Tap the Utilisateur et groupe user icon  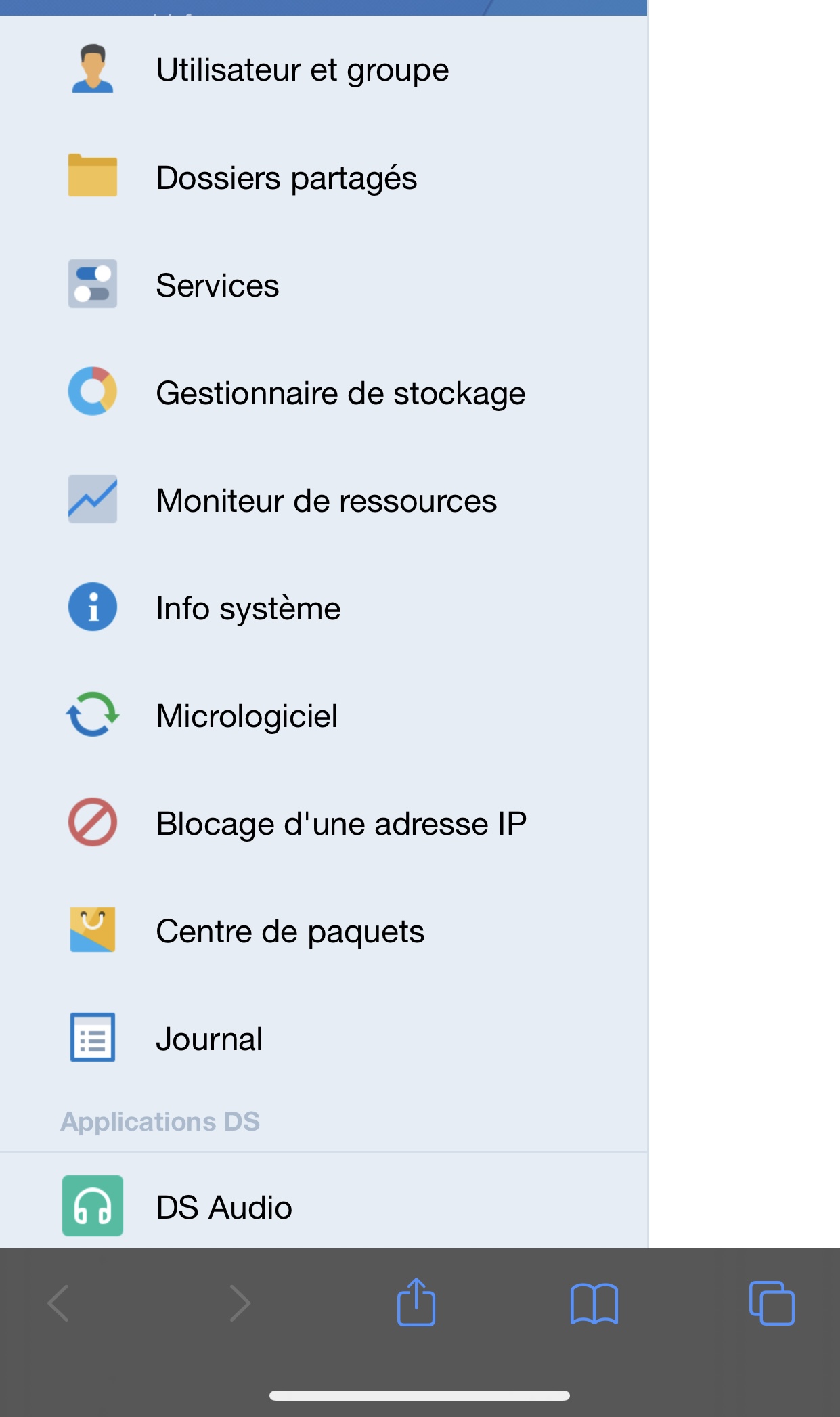(x=93, y=69)
